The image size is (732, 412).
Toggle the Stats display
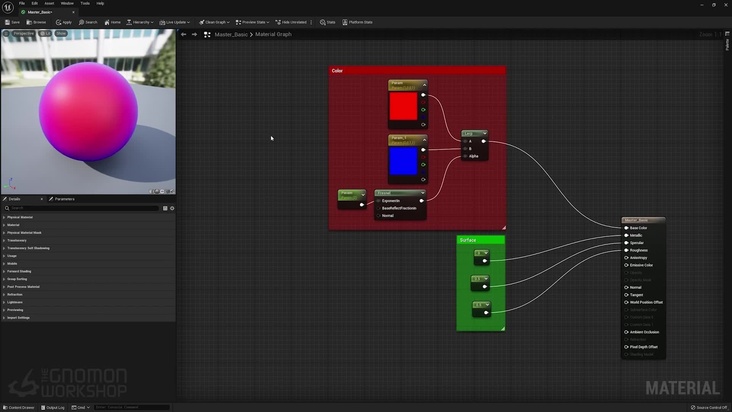[x=328, y=22]
